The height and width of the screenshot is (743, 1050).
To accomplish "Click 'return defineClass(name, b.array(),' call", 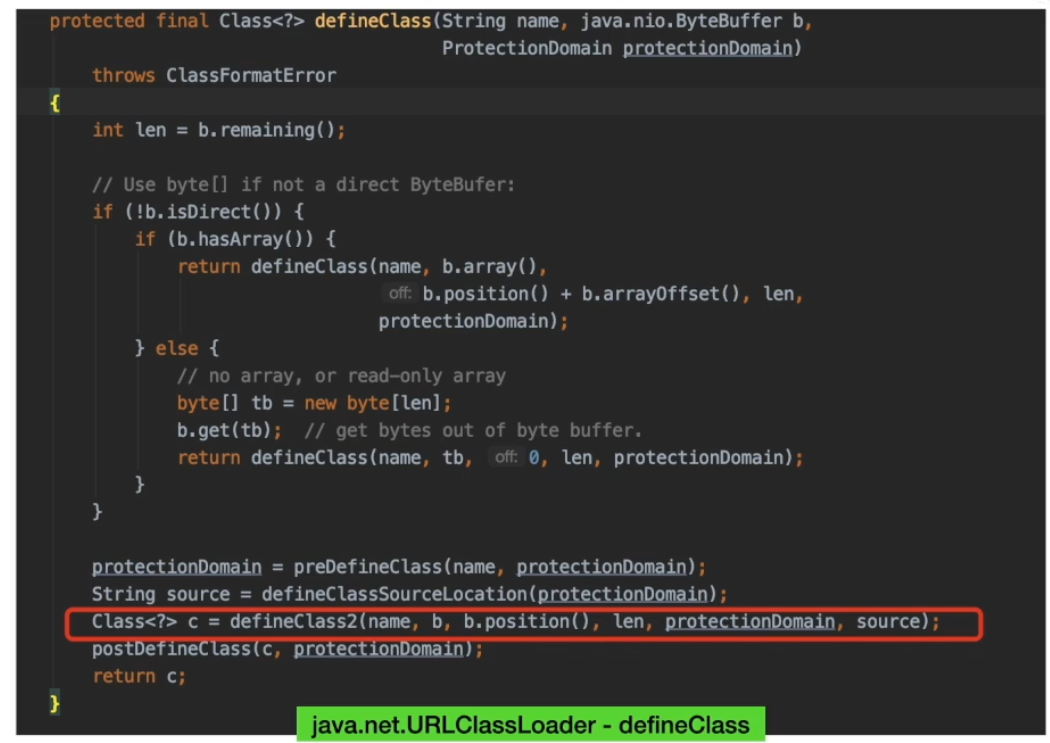I will (x=362, y=267).
